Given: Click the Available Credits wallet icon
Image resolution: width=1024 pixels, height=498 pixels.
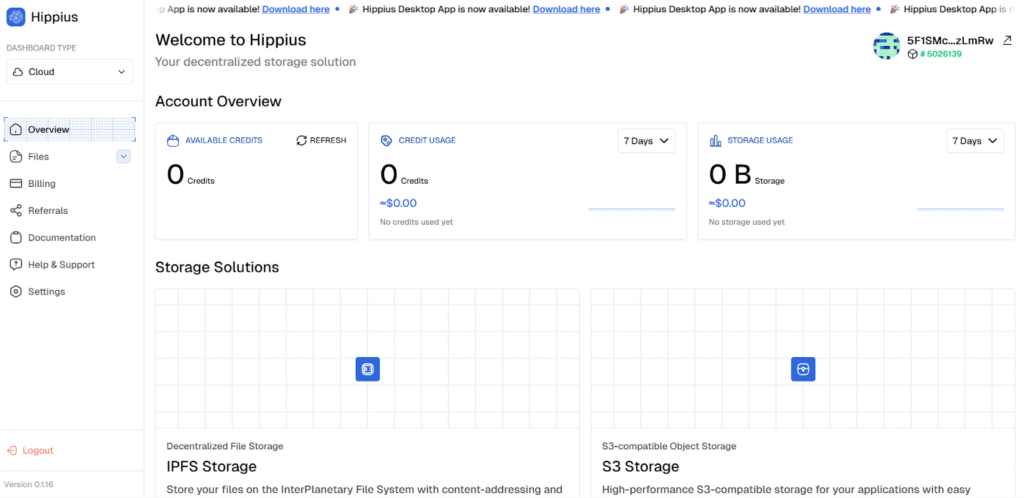Looking at the screenshot, I should [173, 141].
